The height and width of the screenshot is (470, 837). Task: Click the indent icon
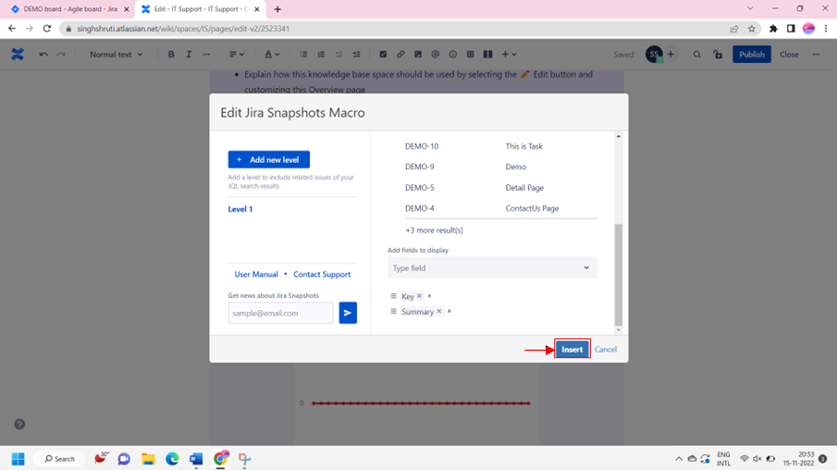(356, 54)
